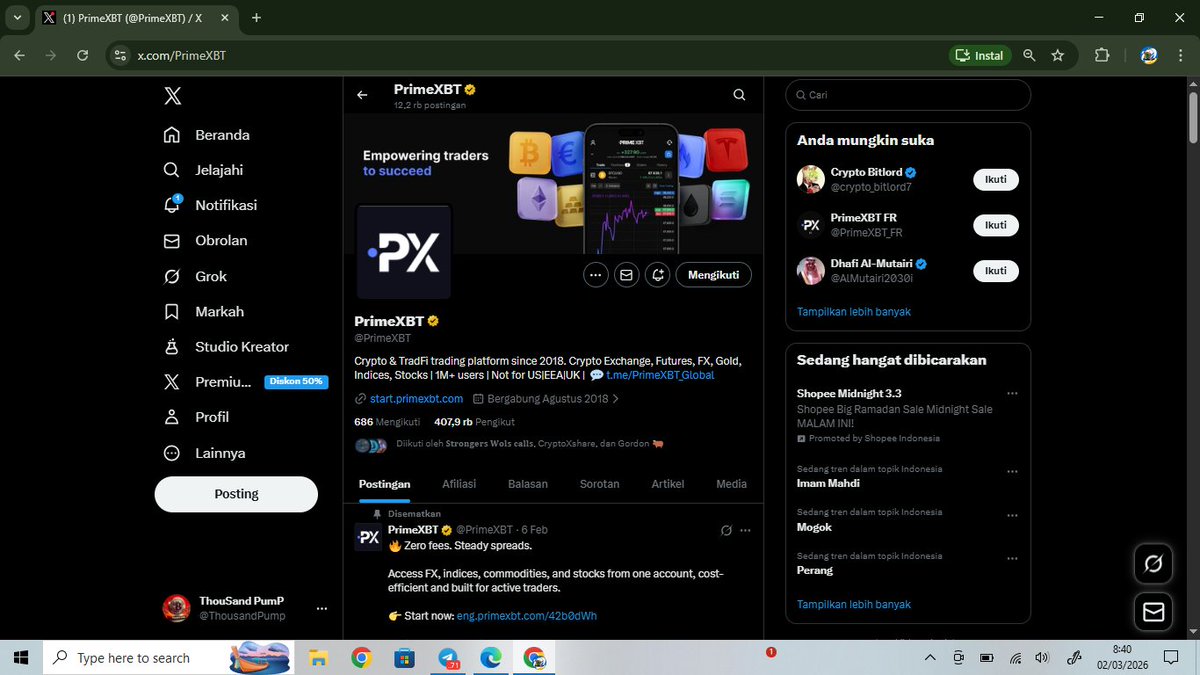Open Markah bookmarks

coord(204,312)
